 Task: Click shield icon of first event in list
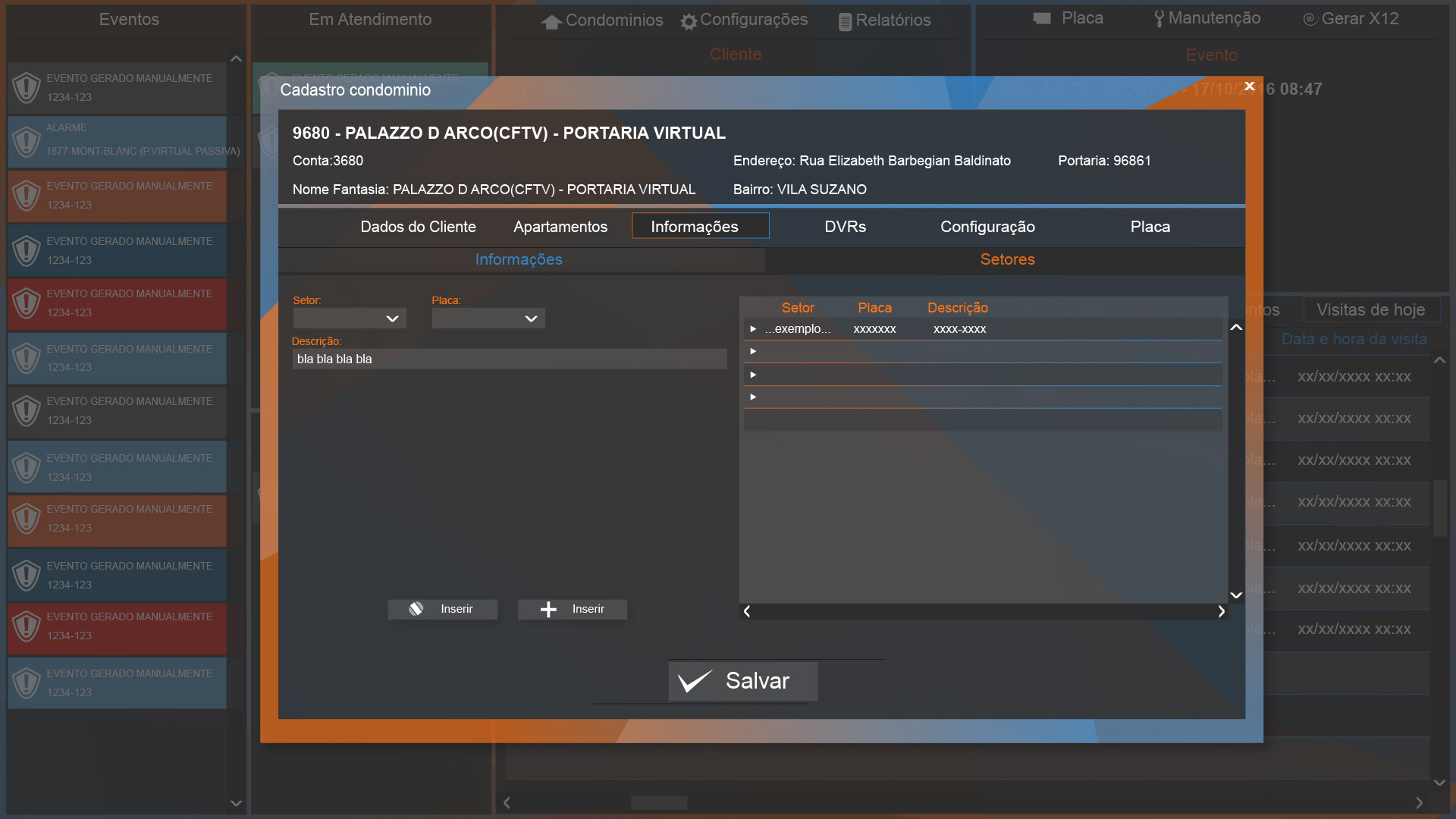pos(27,88)
